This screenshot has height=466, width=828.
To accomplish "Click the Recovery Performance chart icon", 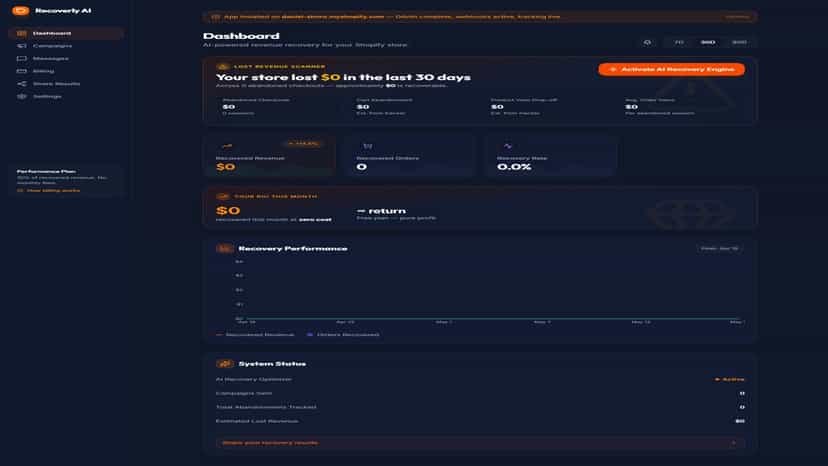I will click(224, 248).
